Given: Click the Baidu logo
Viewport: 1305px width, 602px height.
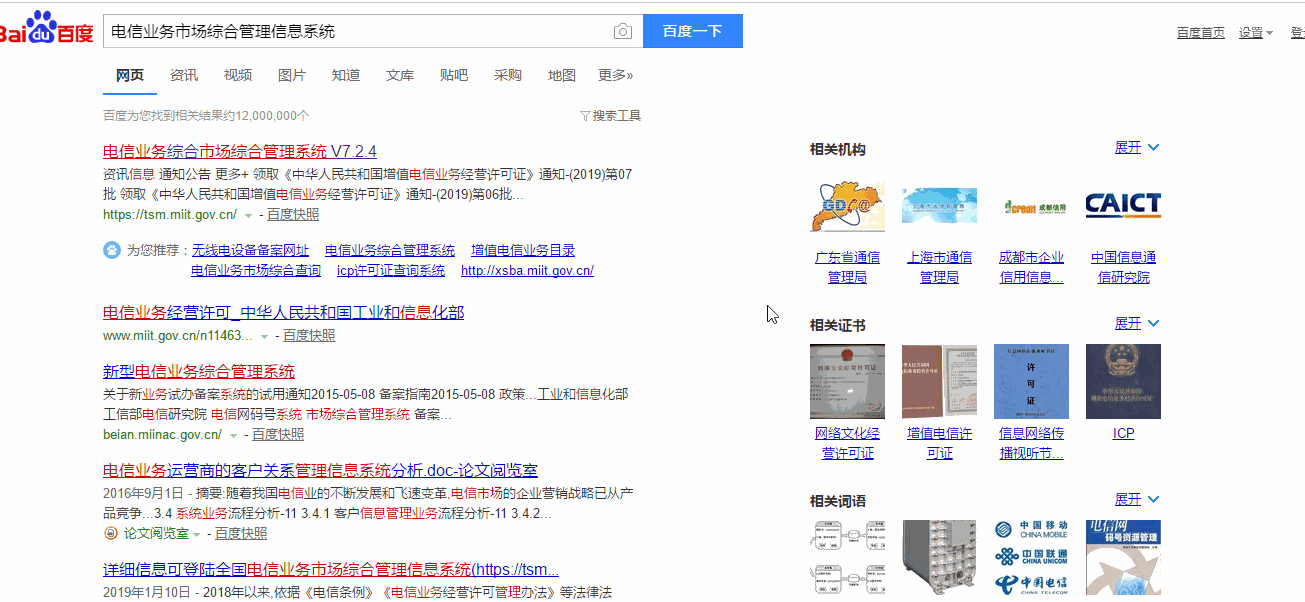Looking at the screenshot, I should point(46,29).
